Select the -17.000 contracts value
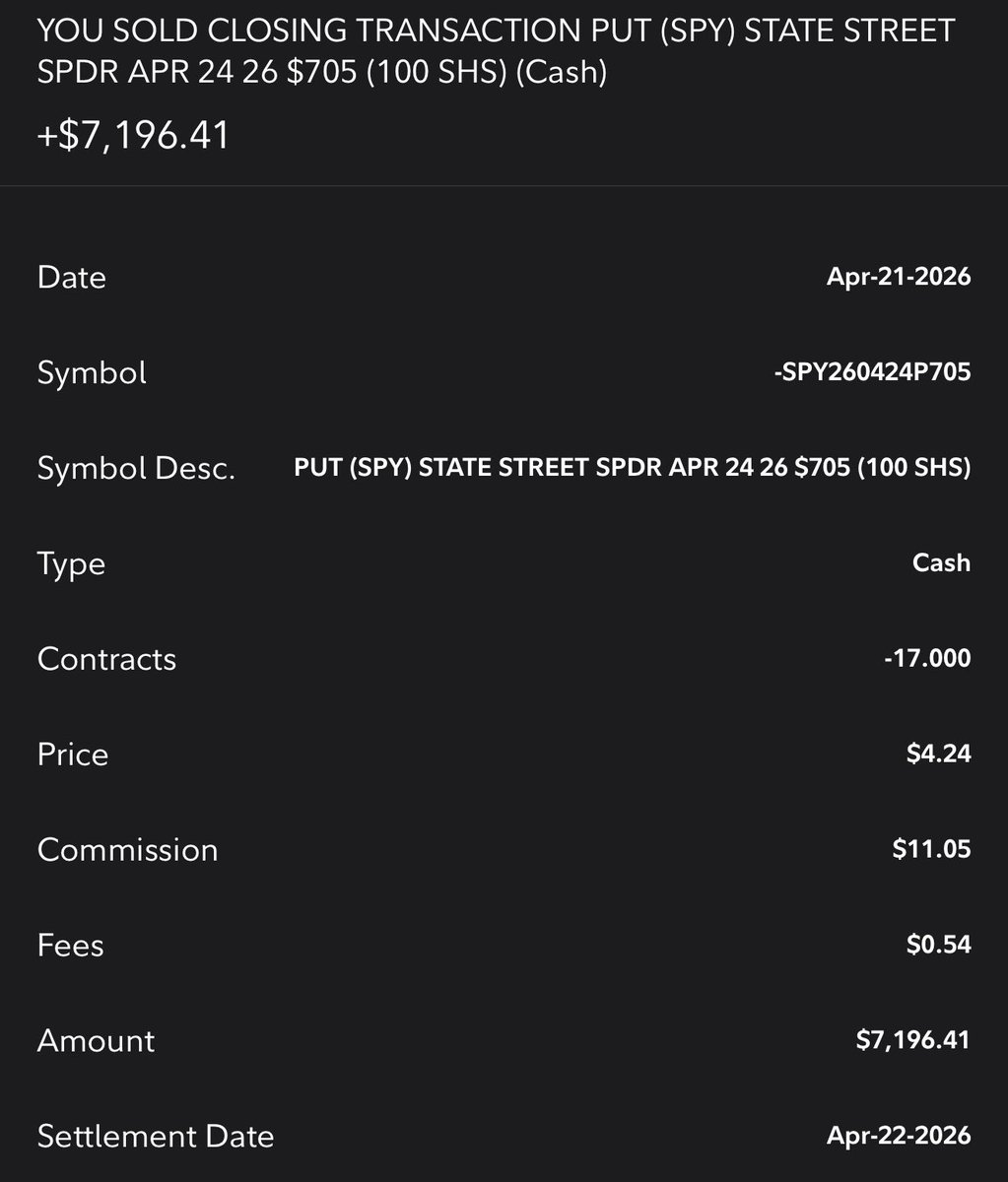The height and width of the screenshot is (1182, 1008). pyautogui.click(x=927, y=658)
